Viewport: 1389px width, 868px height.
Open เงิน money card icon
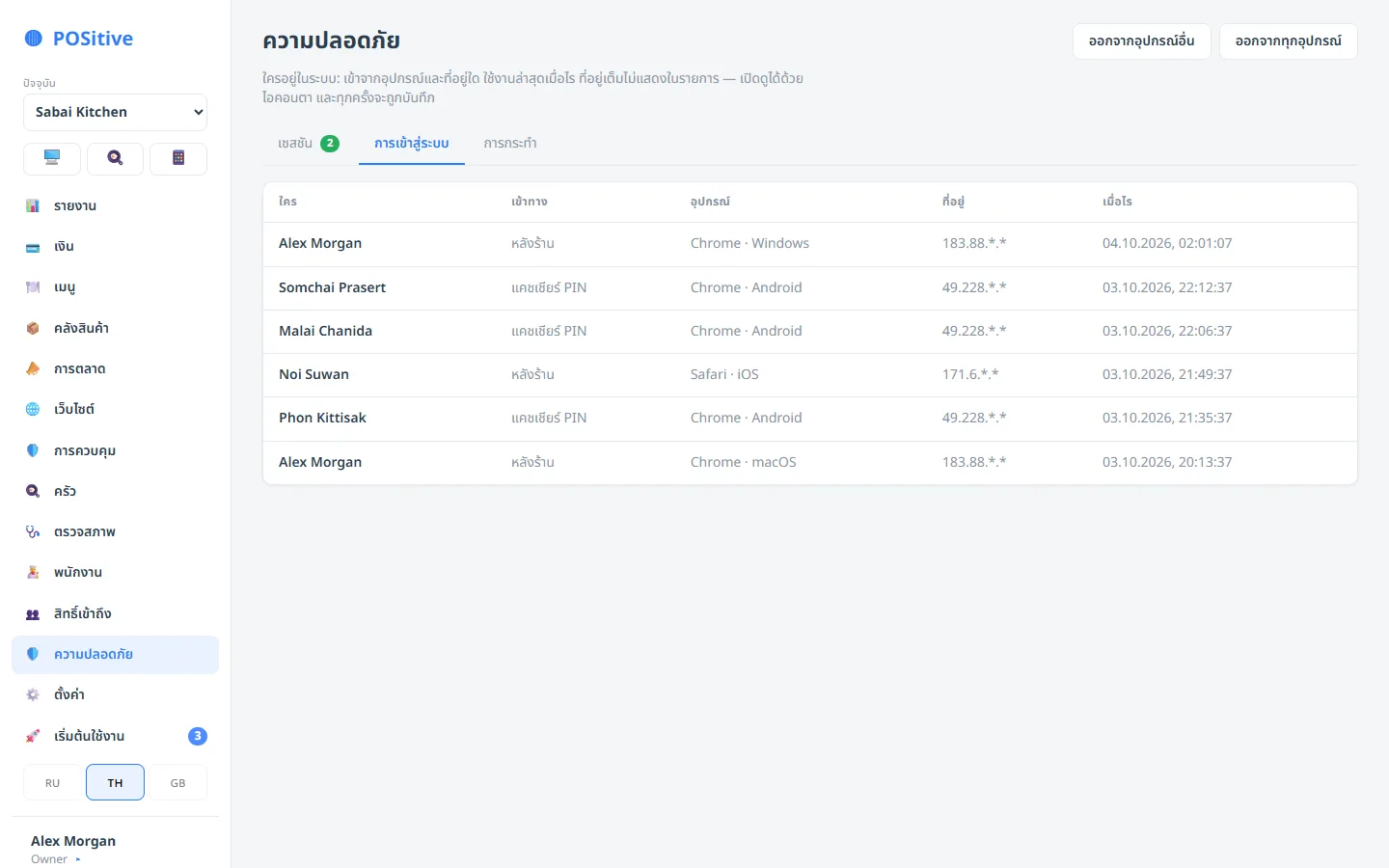click(x=33, y=247)
